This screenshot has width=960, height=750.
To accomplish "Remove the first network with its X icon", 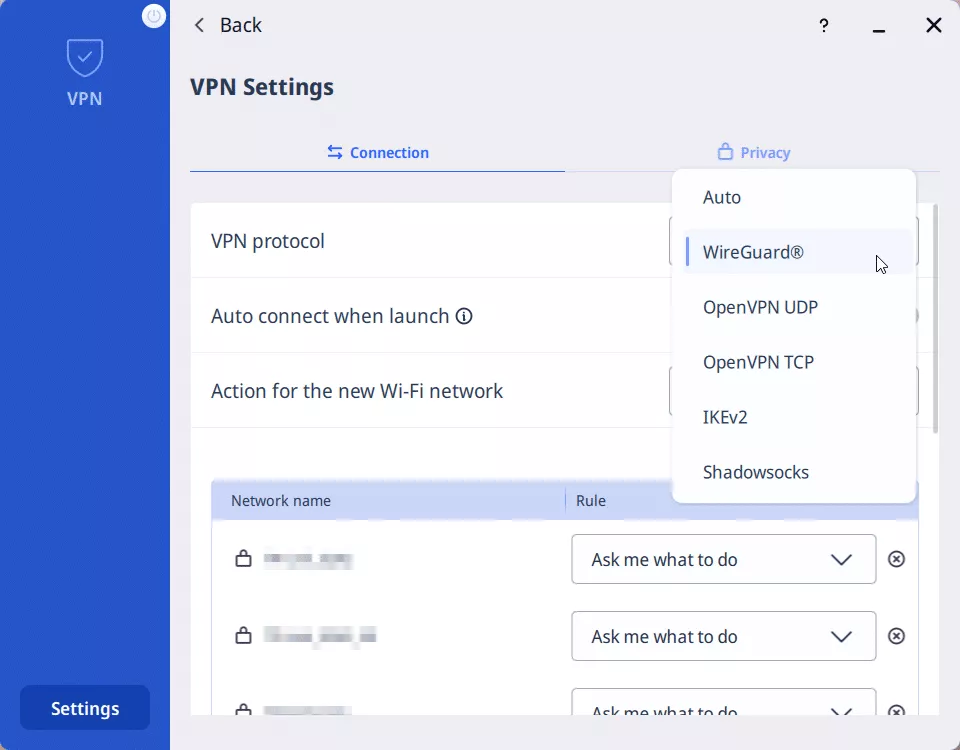I will pyautogui.click(x=897, y=559).
